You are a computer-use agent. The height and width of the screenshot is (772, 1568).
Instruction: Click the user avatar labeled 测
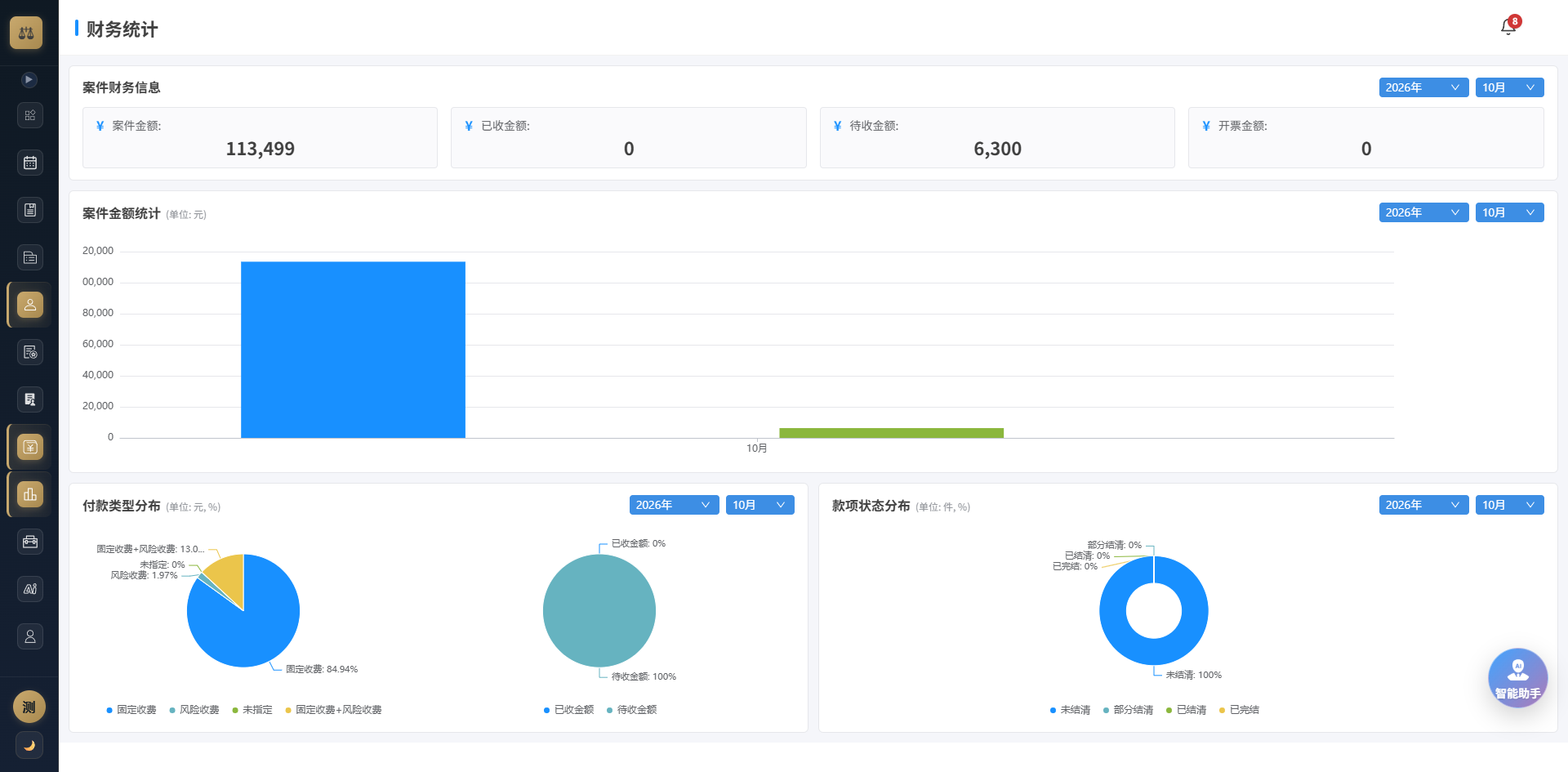(x=29, y=707)
